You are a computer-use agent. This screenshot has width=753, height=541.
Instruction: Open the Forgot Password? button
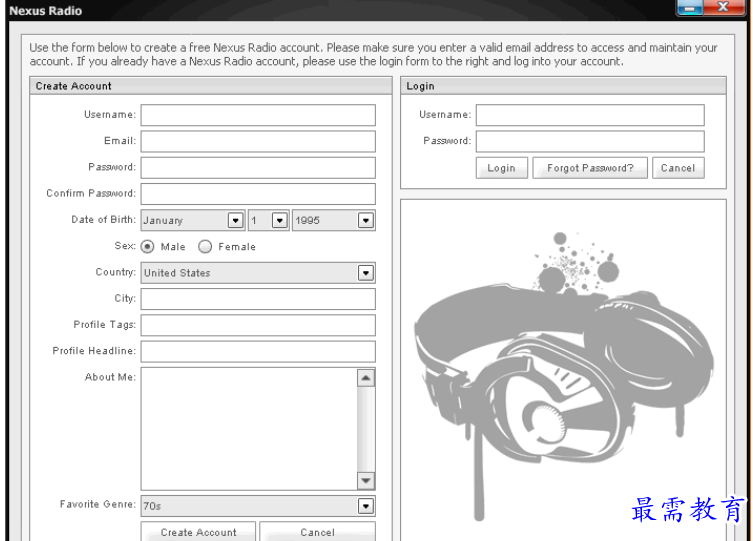[590, 168]
